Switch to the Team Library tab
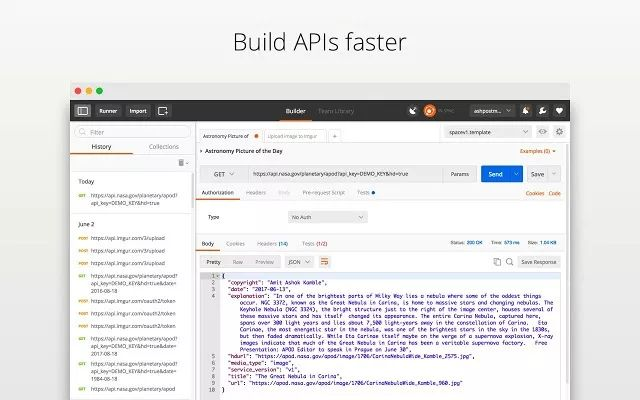 click(336, 111)
